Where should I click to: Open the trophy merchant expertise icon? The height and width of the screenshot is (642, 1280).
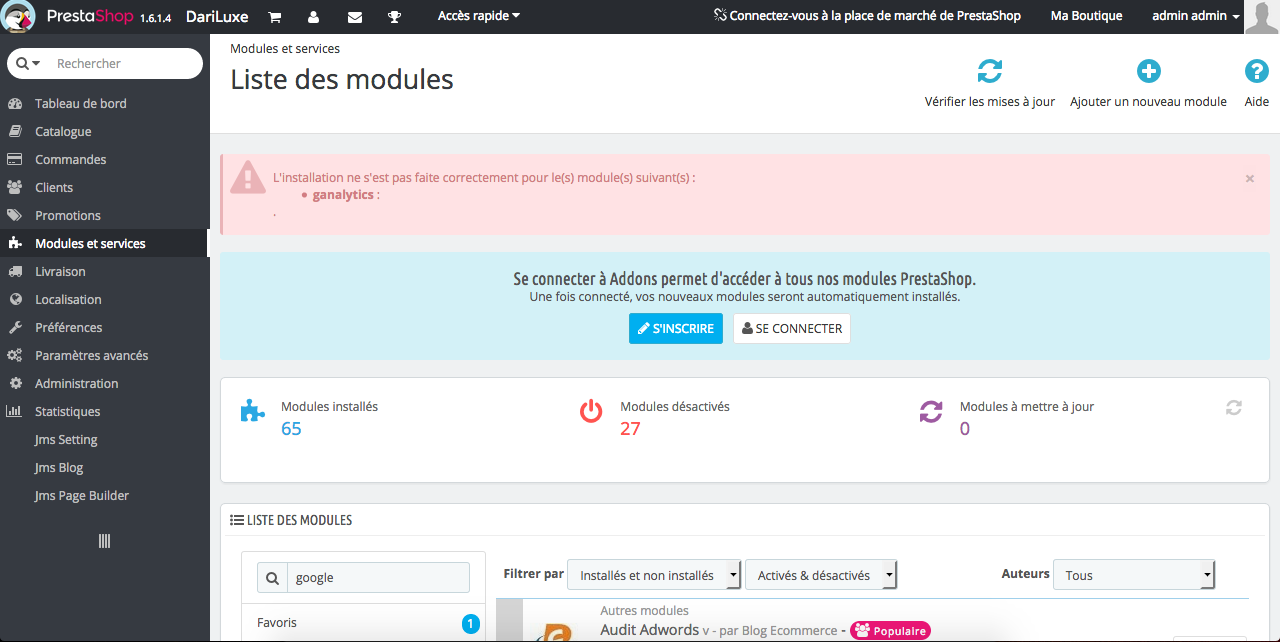point(394,17)
